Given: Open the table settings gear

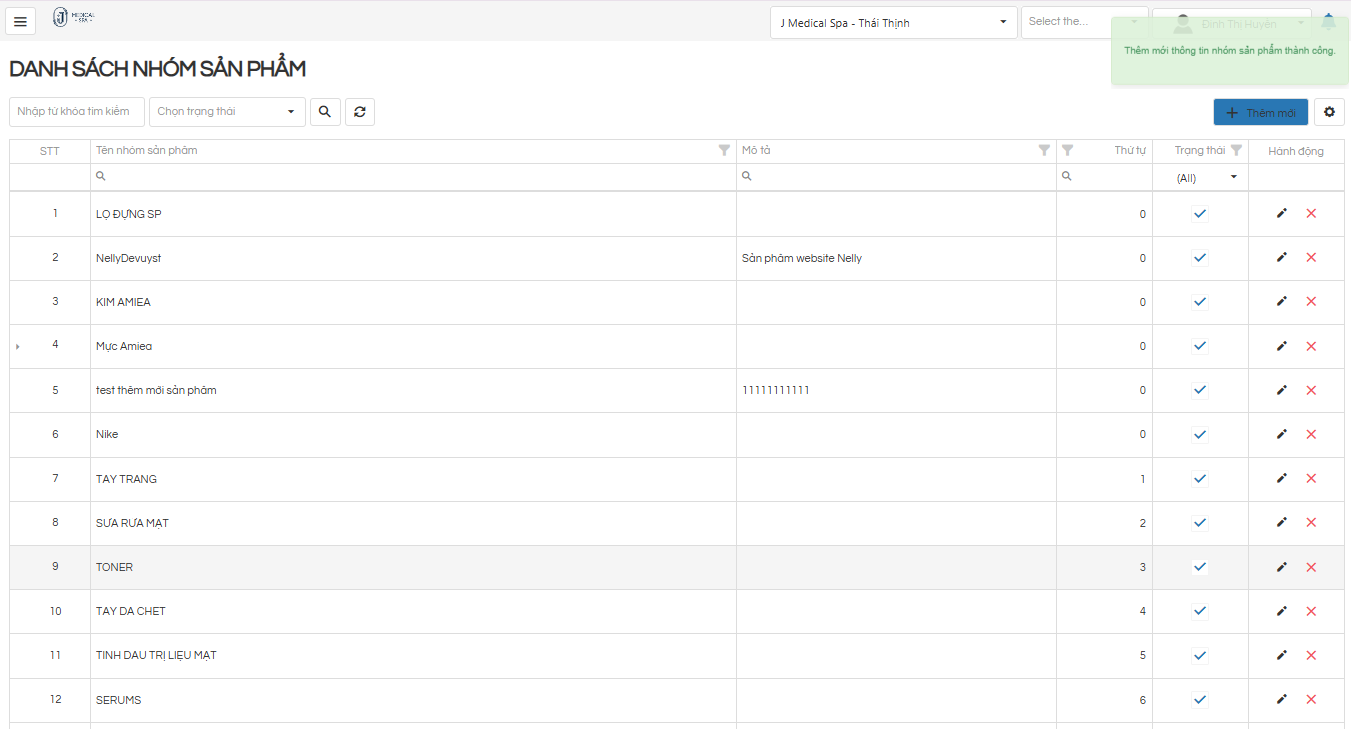Looking at the screenshot, I should tap(1329, 112).
